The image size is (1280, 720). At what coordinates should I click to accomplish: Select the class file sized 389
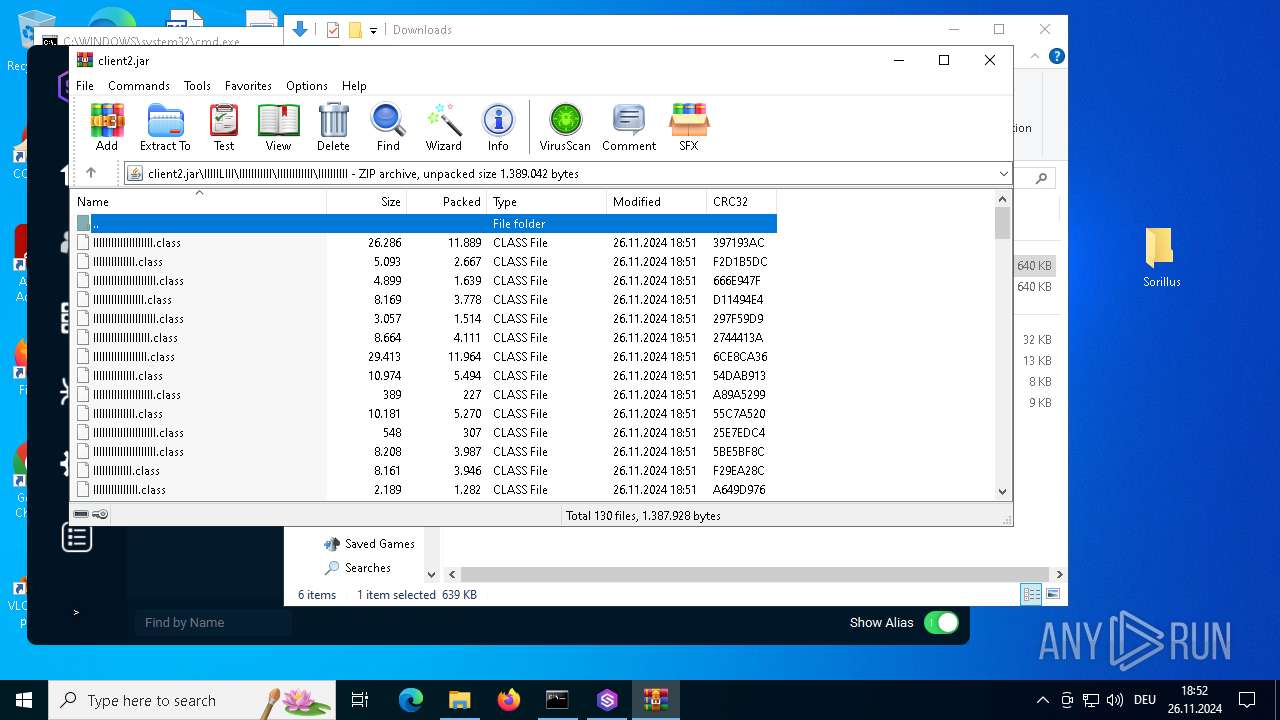click(x=425, y=395)
